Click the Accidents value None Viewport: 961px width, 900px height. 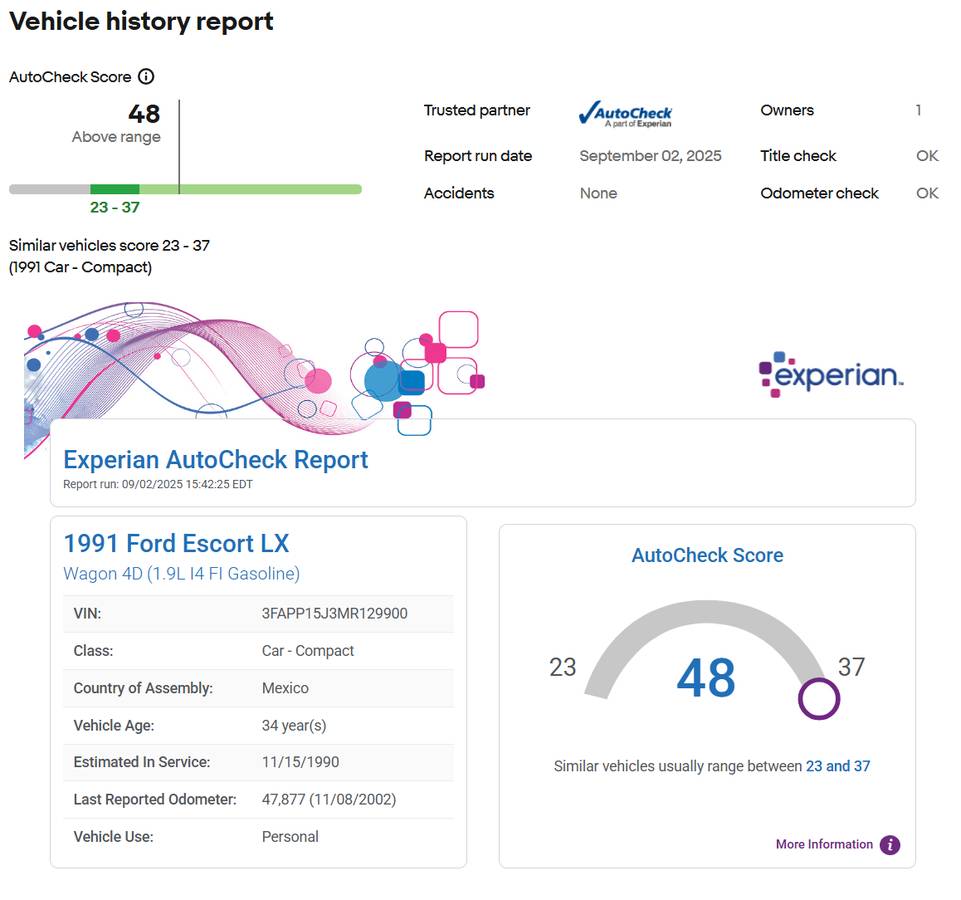tap(598, 193)
